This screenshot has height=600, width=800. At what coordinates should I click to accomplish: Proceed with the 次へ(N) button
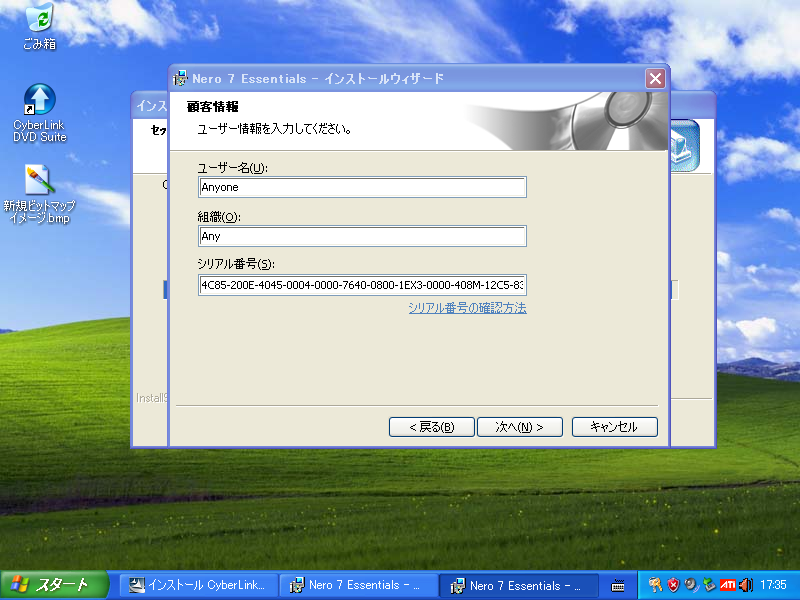[x=519, y=427]
